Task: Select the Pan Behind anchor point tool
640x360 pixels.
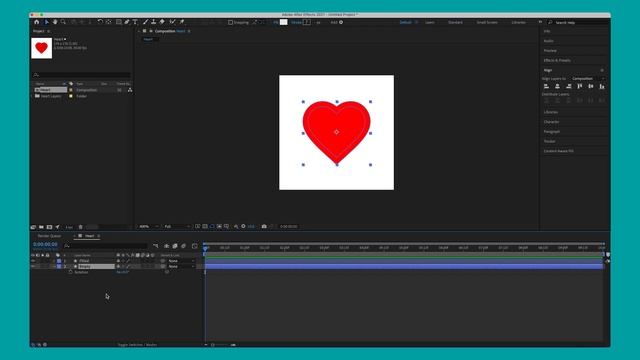Action: (109, 22)
